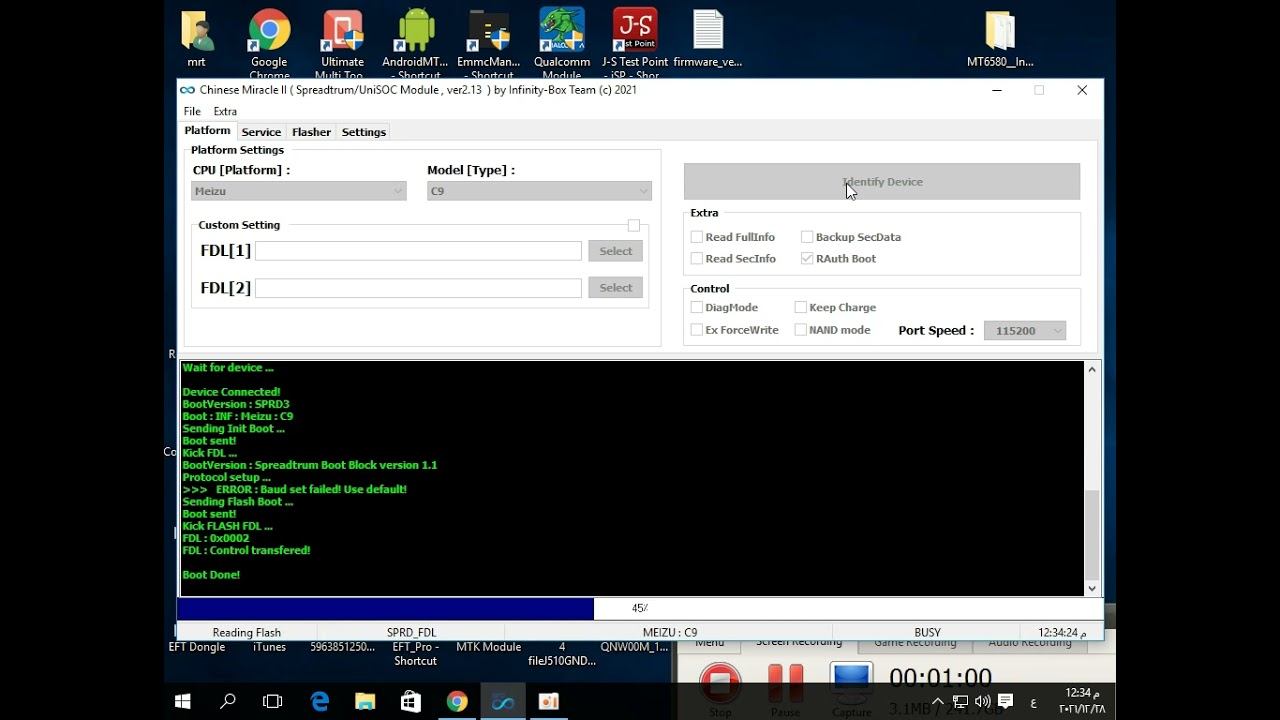The image size is (1280, 720).
Task: Toggle the Read FullInfo checkbox
Action: [697, 237]
